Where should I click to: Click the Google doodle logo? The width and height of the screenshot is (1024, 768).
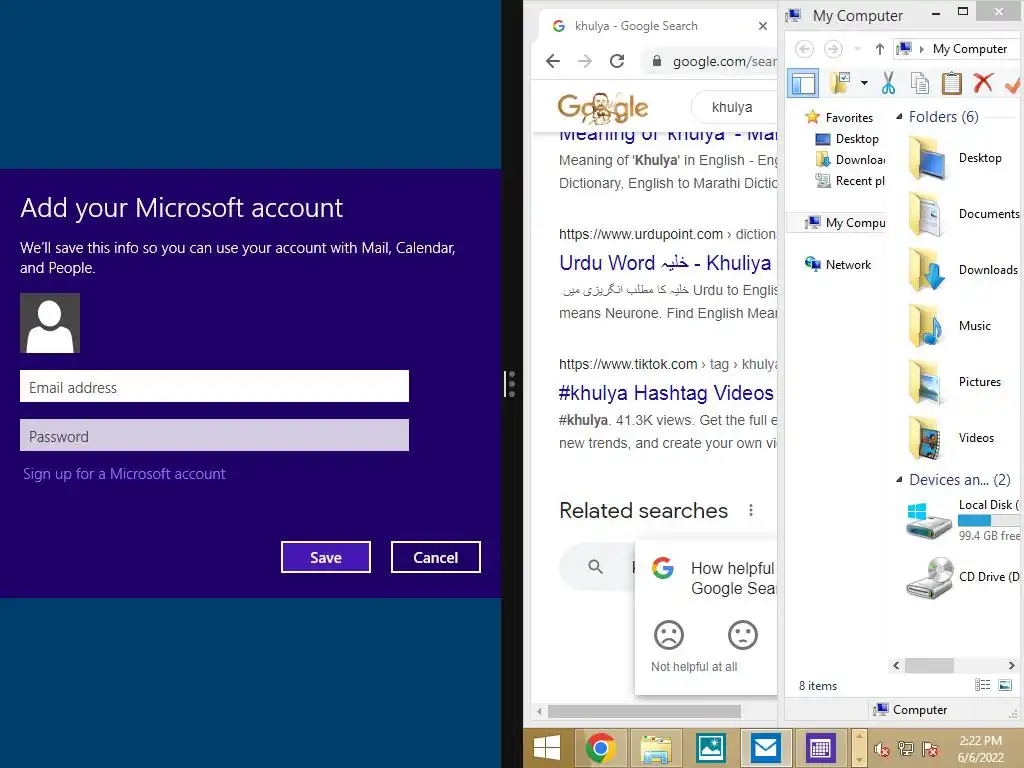pyautogui.click(x=602, y=108)
